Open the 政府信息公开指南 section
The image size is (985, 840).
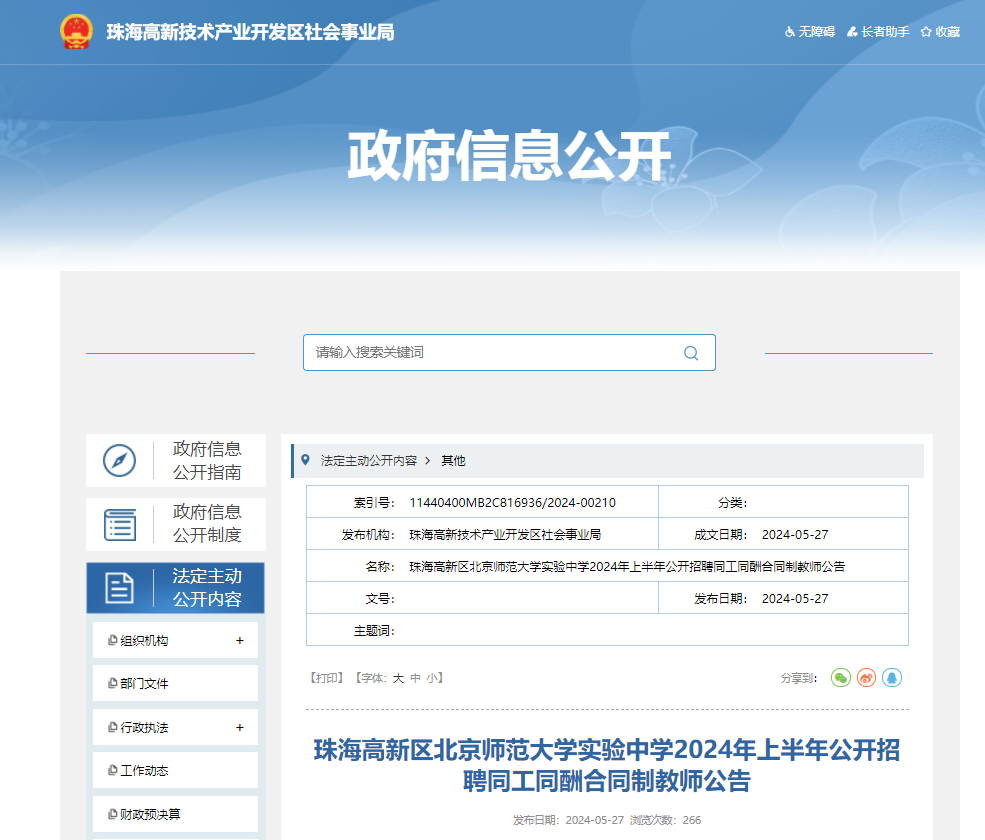176,461
